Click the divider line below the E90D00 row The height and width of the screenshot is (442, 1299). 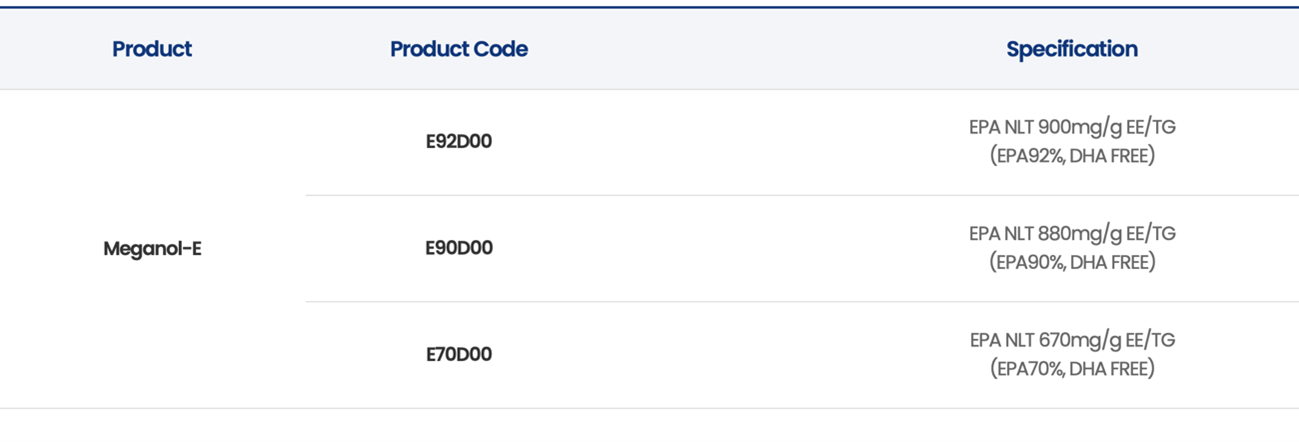click(800, 302)
